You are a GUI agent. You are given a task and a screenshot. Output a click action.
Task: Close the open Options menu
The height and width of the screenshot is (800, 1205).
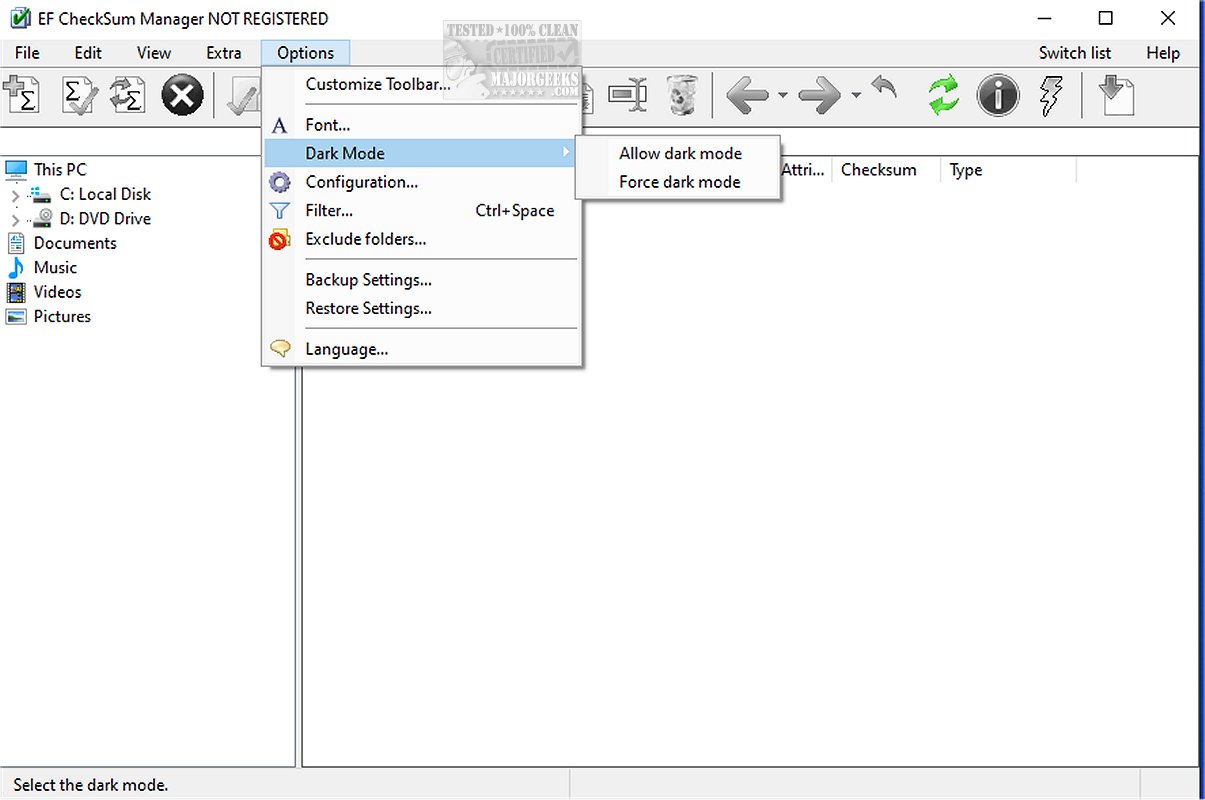tap(305, 53)
